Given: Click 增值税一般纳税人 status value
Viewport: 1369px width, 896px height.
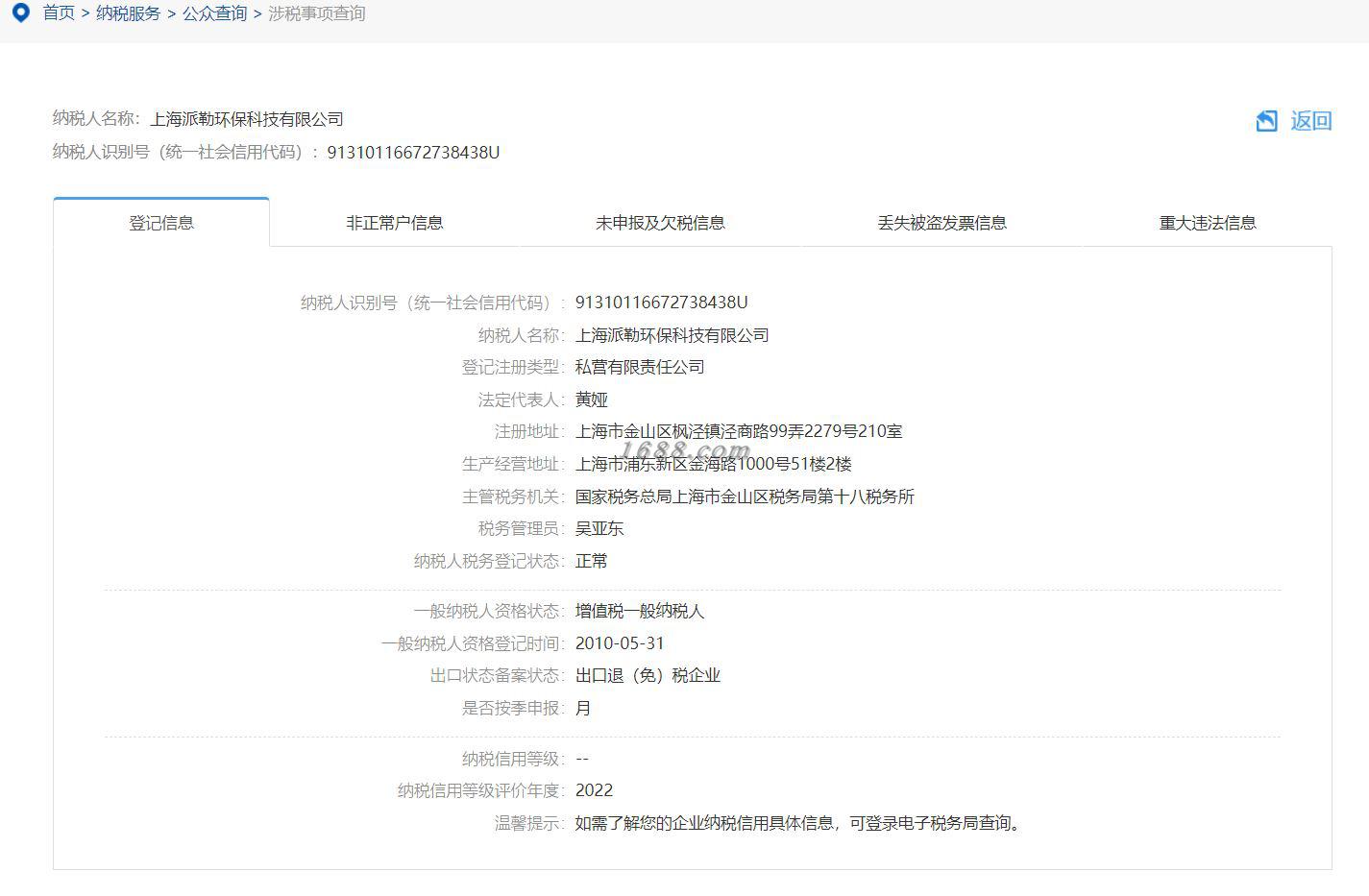Looking at the screenshot, I should (x=640, y=611).
